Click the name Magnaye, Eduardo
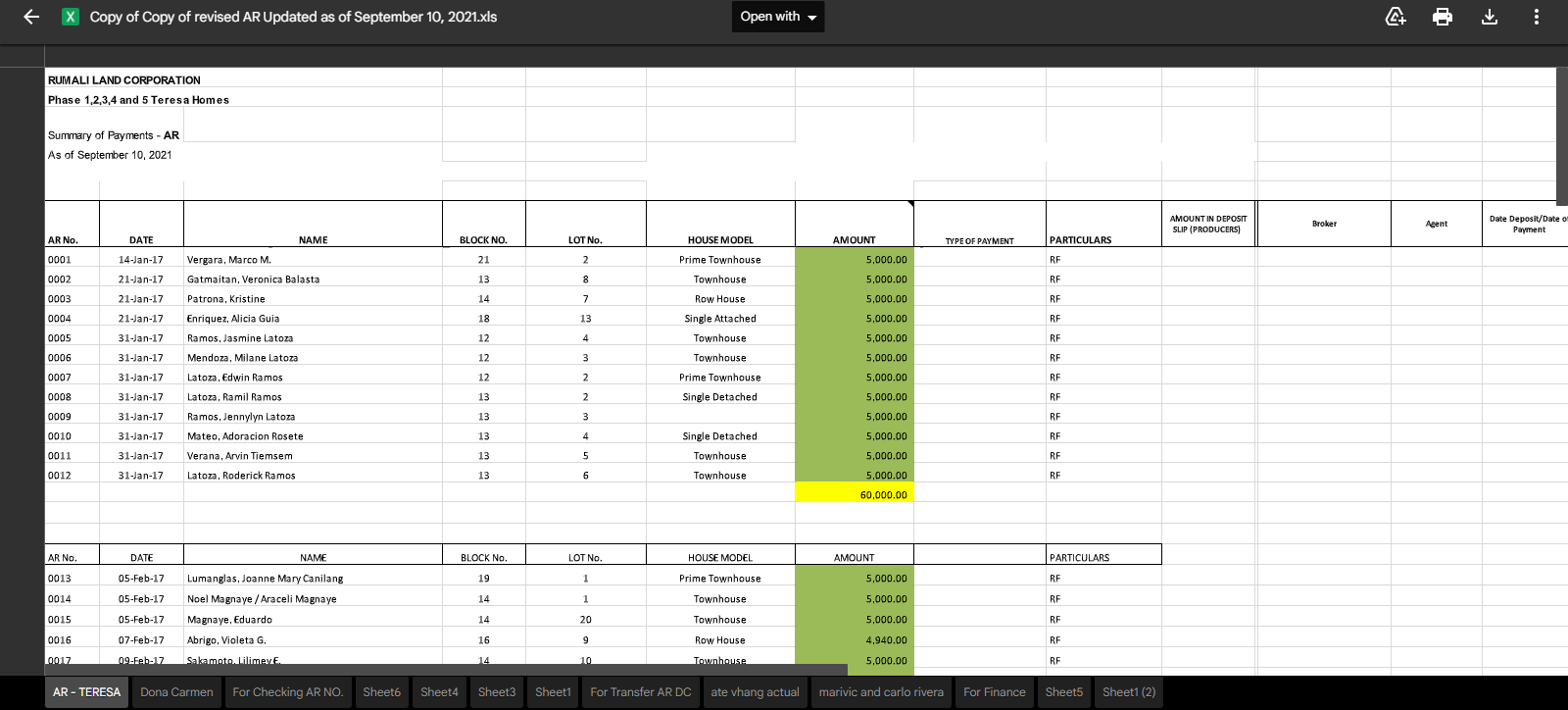Viewport: 1568px width, 710px height. coord(229,620)
